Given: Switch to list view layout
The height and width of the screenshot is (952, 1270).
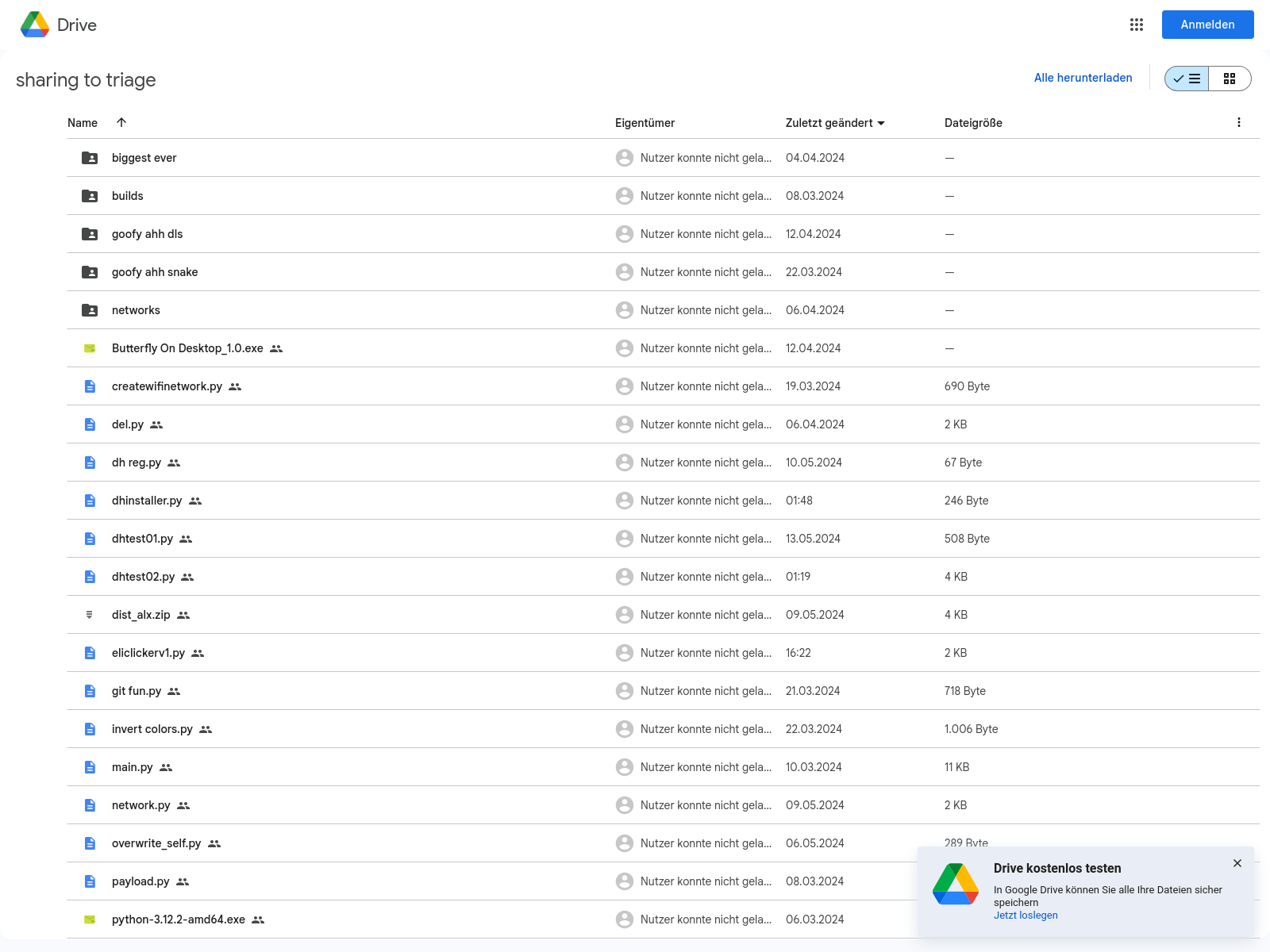Looking at the screenshot, I should [x=1187, y=79].
